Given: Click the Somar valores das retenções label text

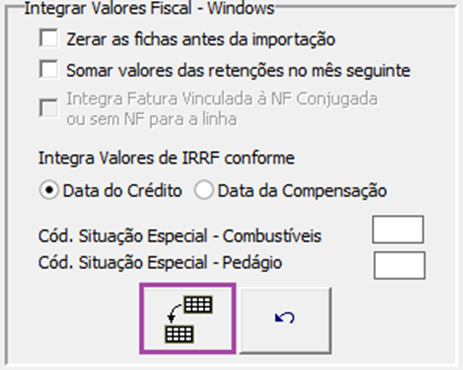Looking at the screenshot, I should (x=238, y=71).
